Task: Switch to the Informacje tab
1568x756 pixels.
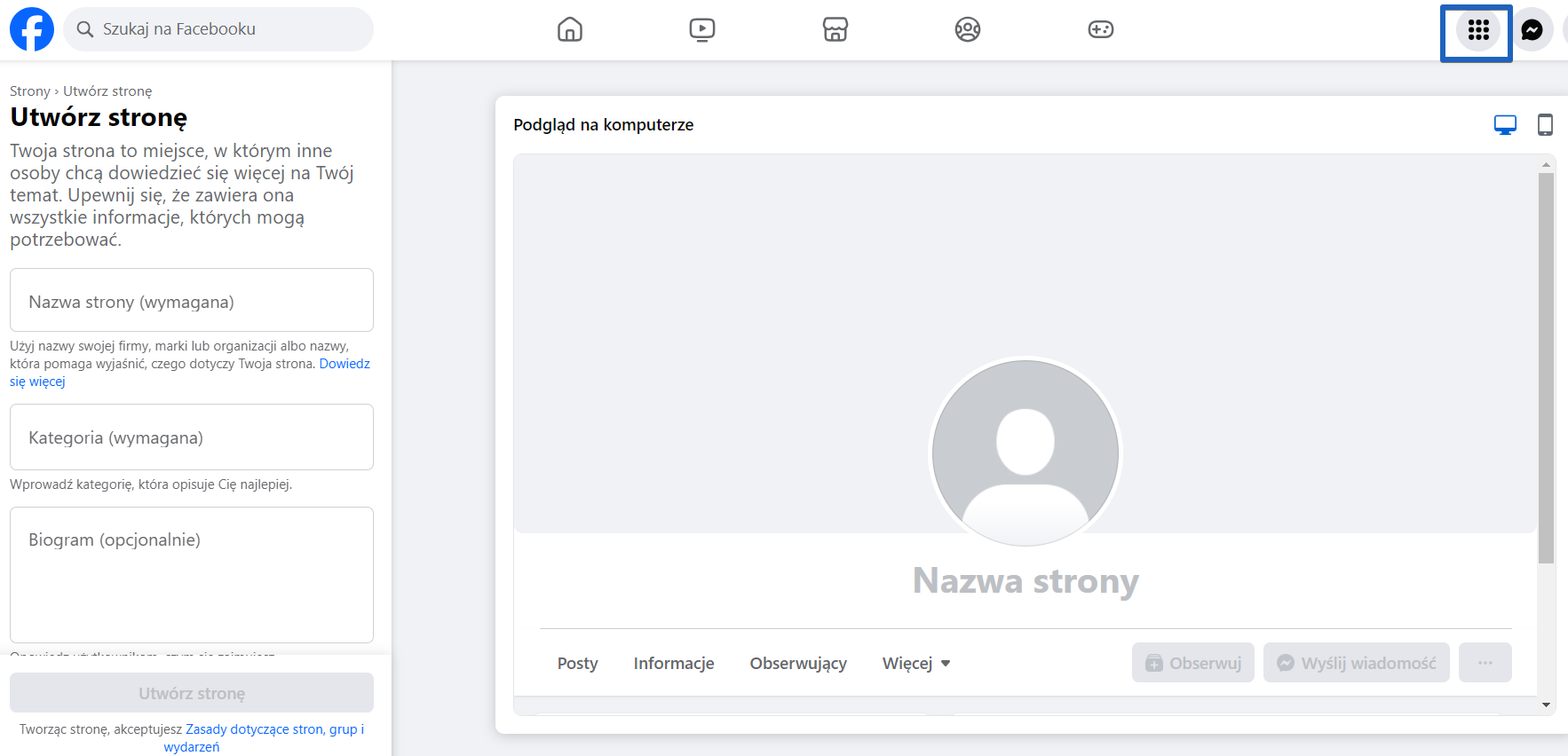Action: 673,663
